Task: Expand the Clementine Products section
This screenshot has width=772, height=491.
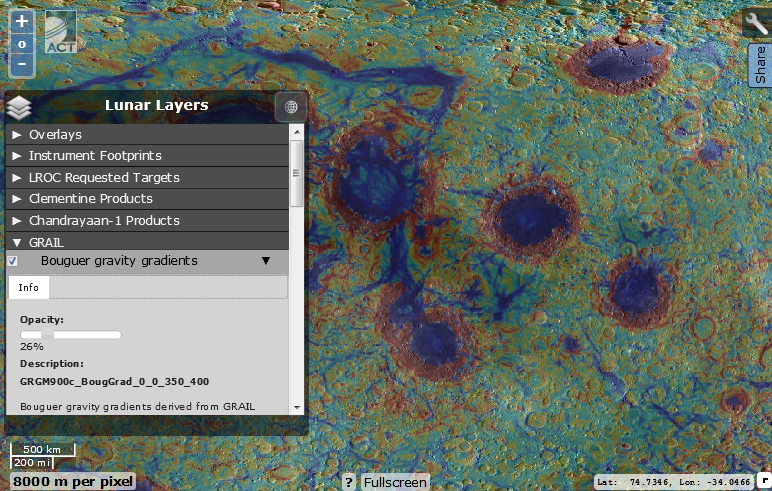Action: [x=147, y=198]
